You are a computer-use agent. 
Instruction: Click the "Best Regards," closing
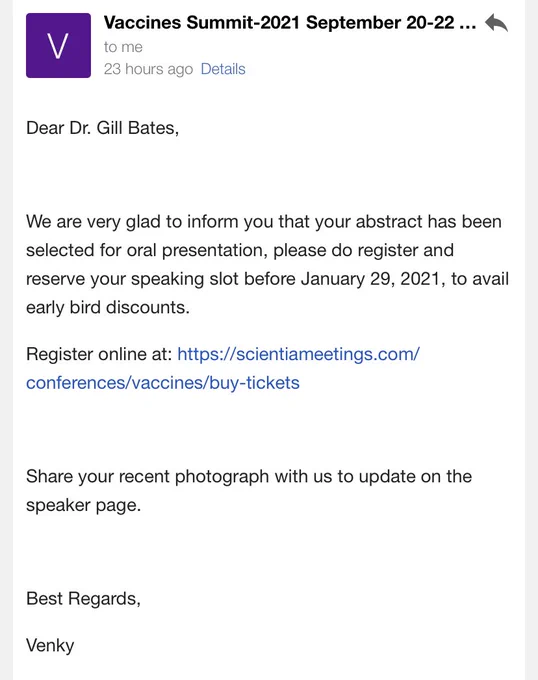[x=83, y=599]
